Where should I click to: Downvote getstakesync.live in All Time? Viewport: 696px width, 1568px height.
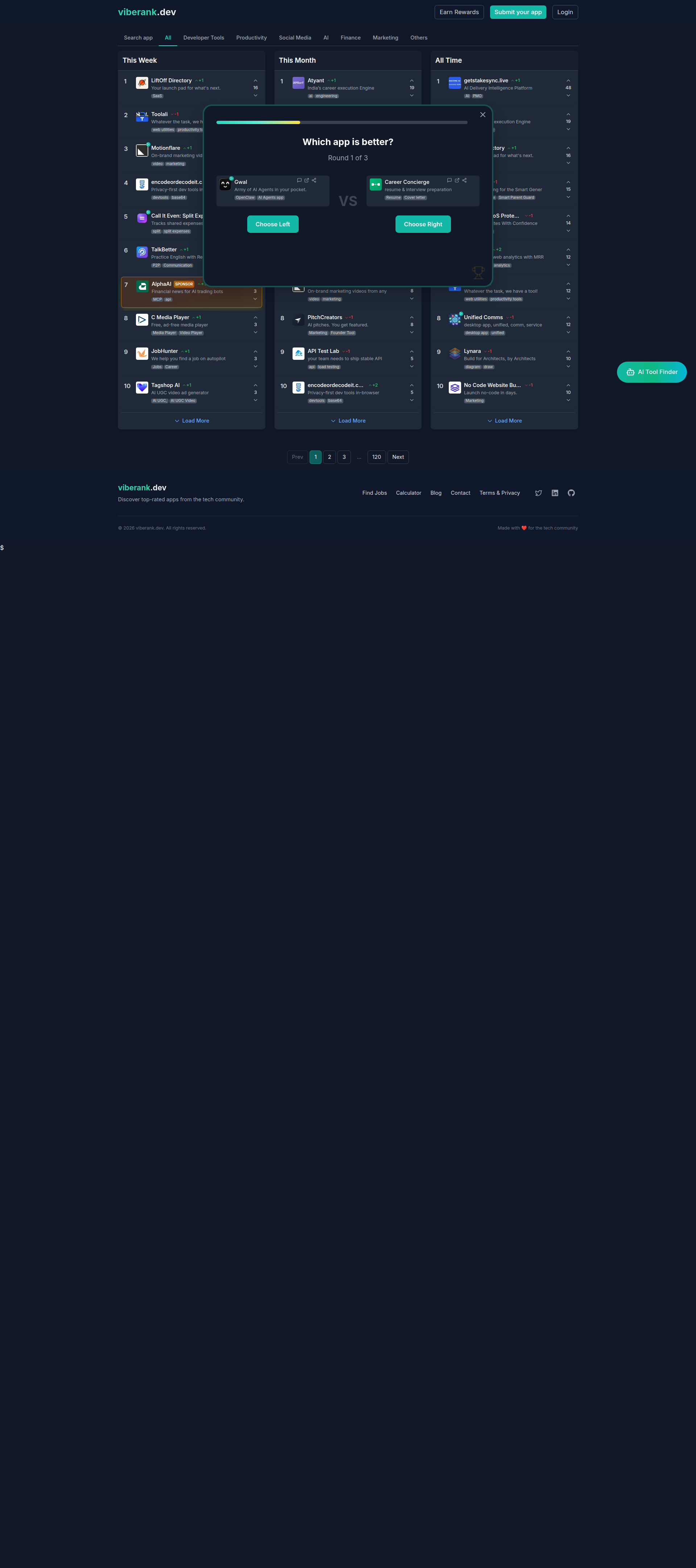(x=568, y=95)
